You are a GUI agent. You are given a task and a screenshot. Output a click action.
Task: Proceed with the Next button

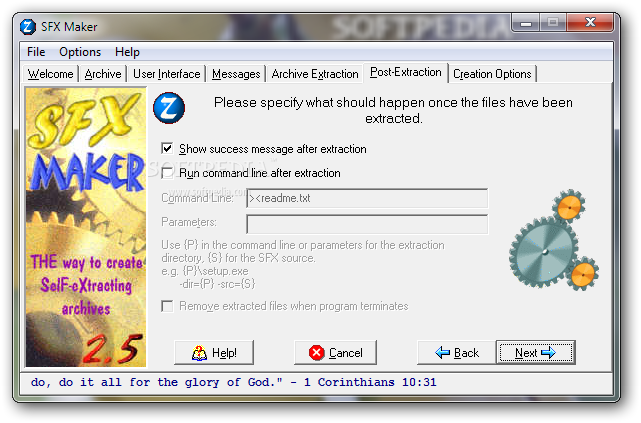pyautogui.click(x=536, y=352)
